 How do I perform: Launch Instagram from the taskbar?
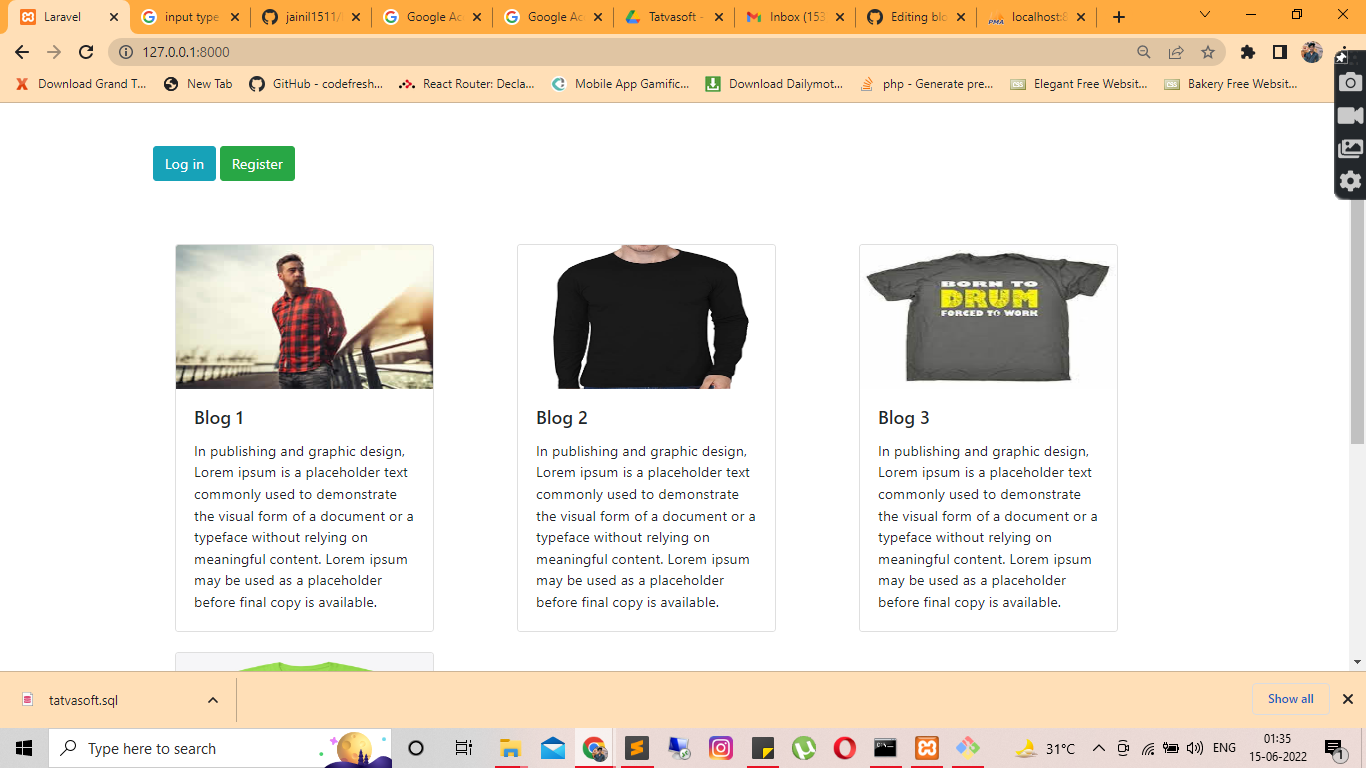click(722, 748)
